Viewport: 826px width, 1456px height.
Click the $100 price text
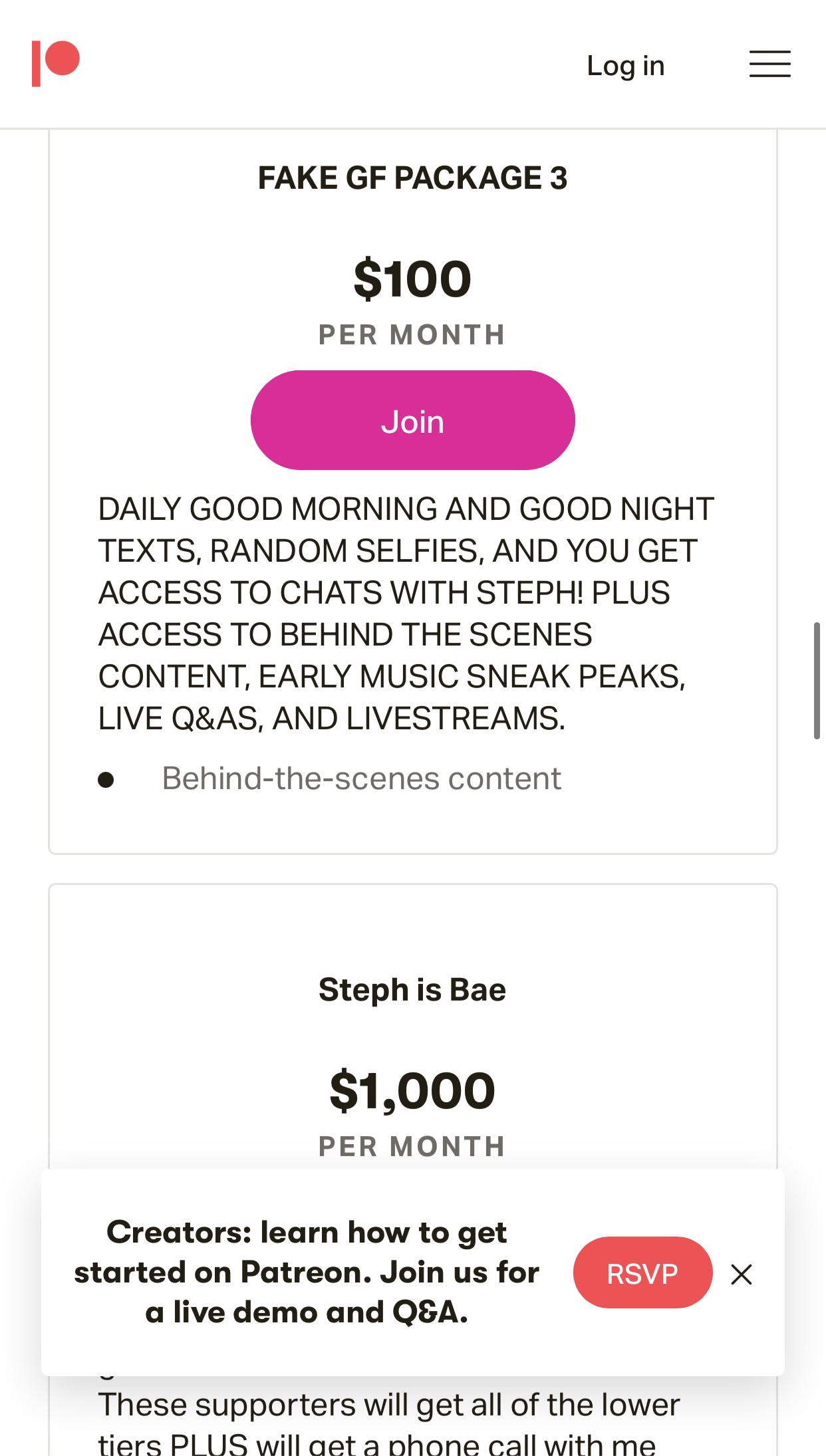[412, 279]
